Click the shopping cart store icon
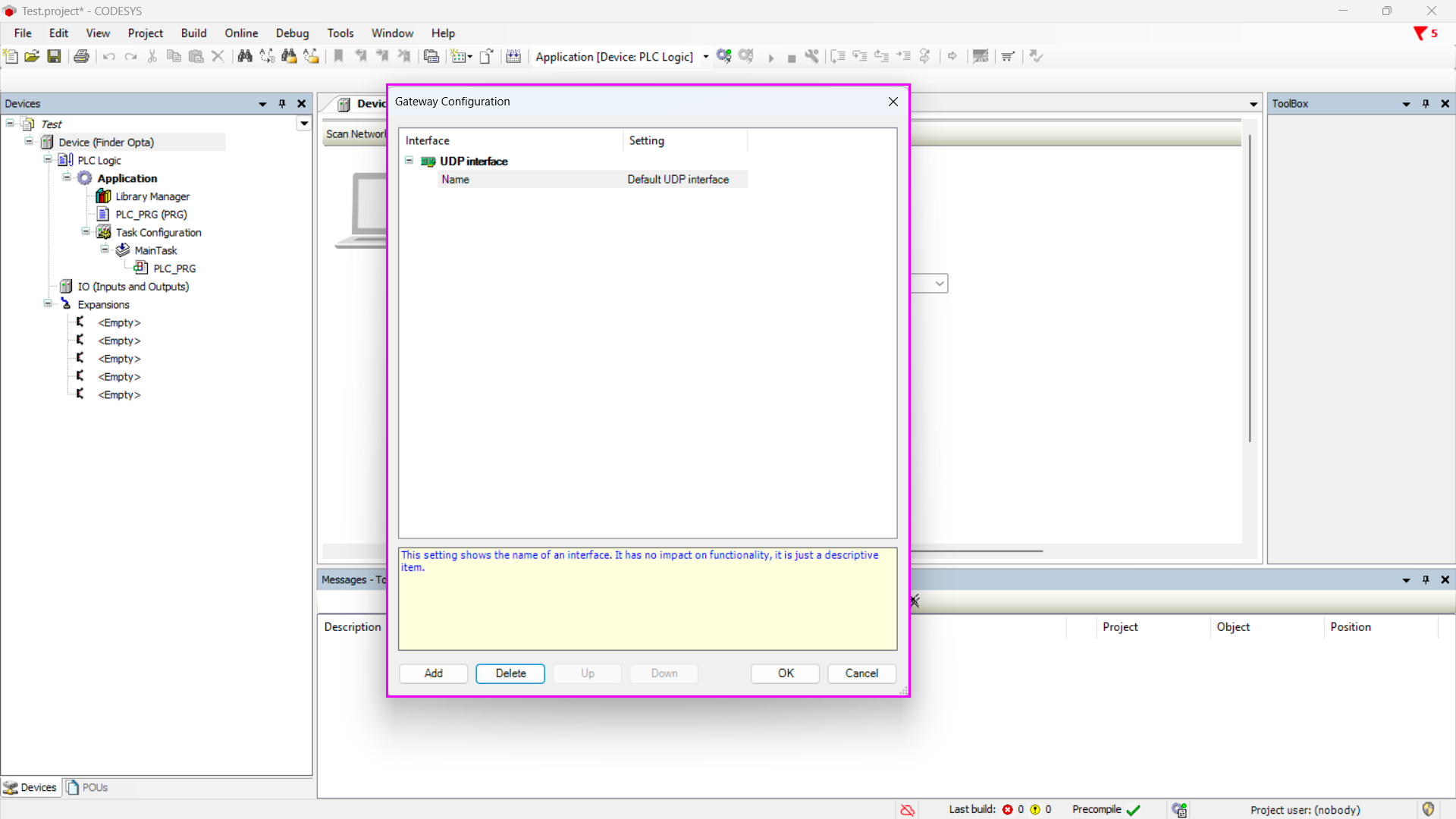 click(1007, 56)
